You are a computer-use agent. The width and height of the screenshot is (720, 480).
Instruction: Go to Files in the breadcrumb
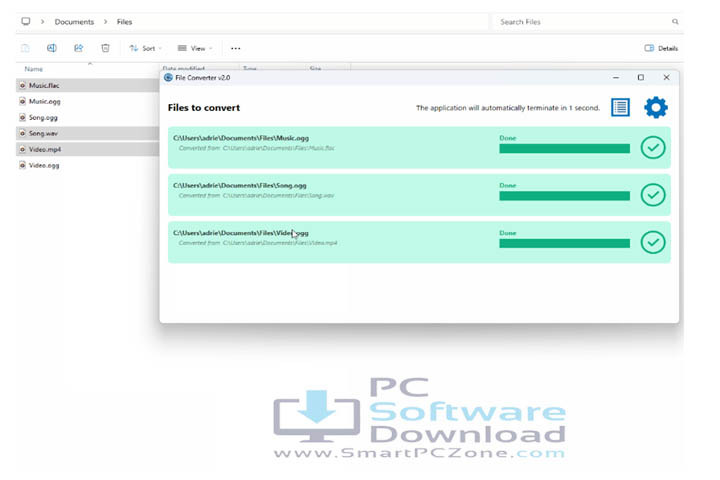click(x=124, y=22)
